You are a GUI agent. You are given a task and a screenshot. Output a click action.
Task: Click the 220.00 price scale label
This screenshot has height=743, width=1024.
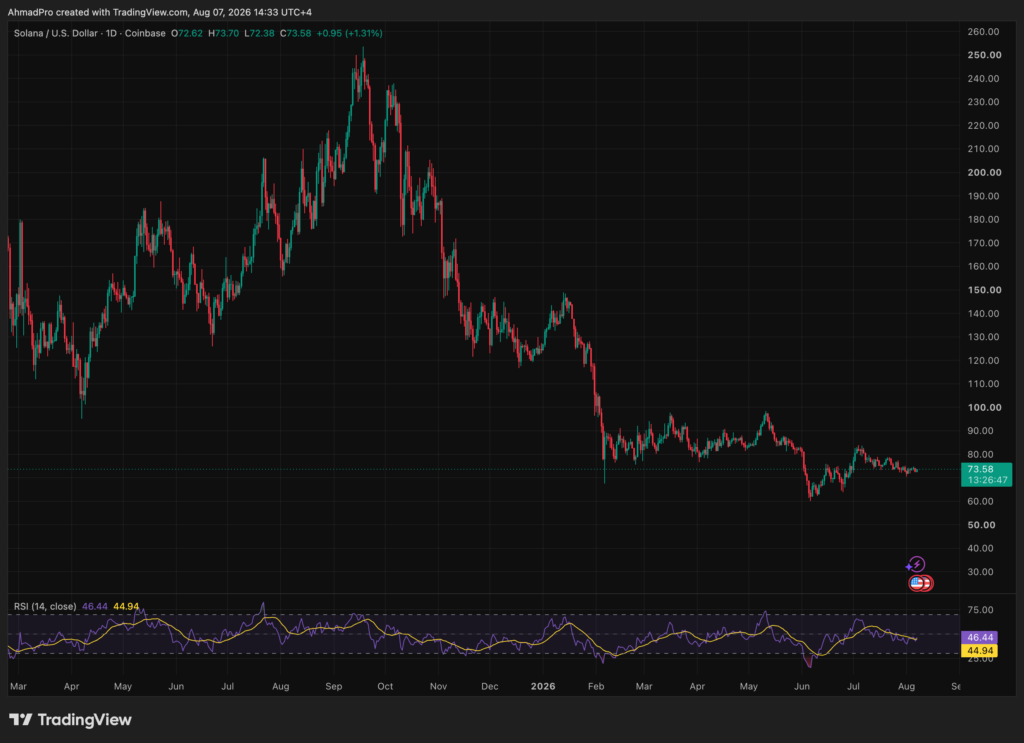click(x=984, y=125)
